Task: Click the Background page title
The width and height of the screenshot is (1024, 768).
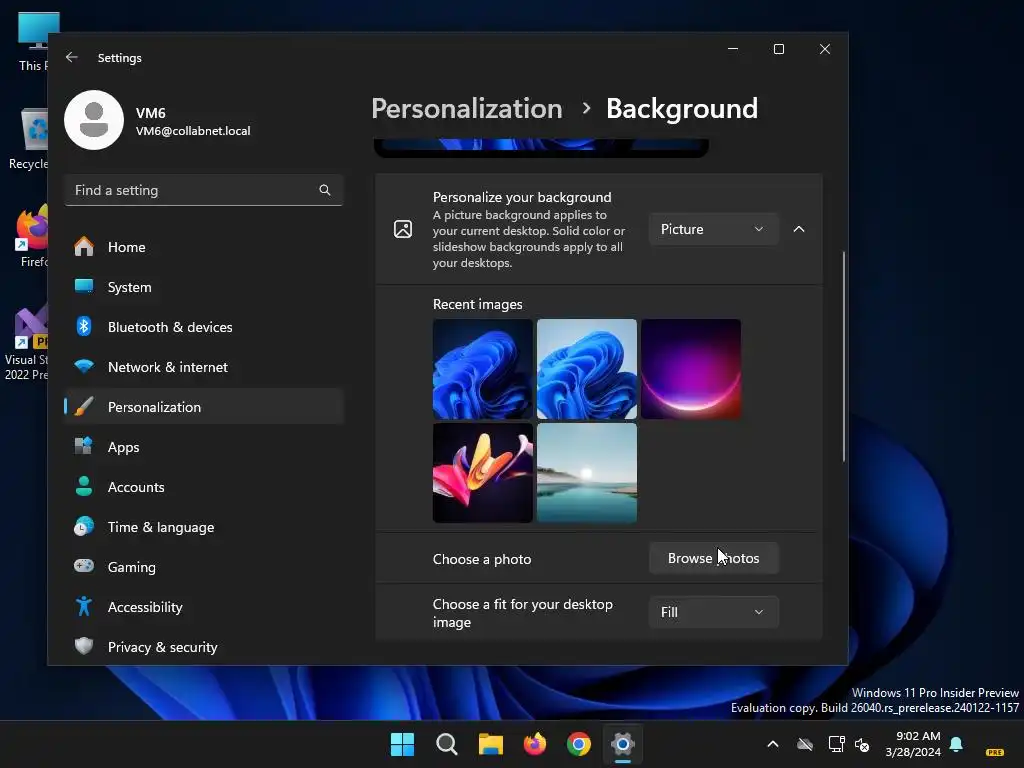Action: pyautogui.click(x=682, y=108)
